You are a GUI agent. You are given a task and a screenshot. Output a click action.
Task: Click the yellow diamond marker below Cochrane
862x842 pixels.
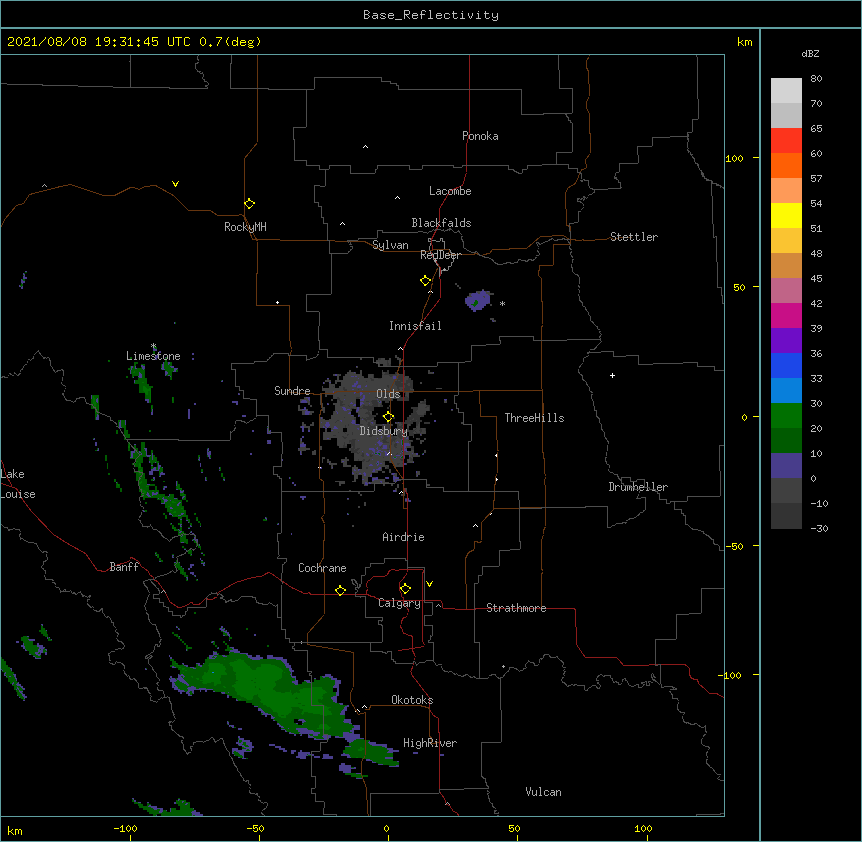(340, 590)
